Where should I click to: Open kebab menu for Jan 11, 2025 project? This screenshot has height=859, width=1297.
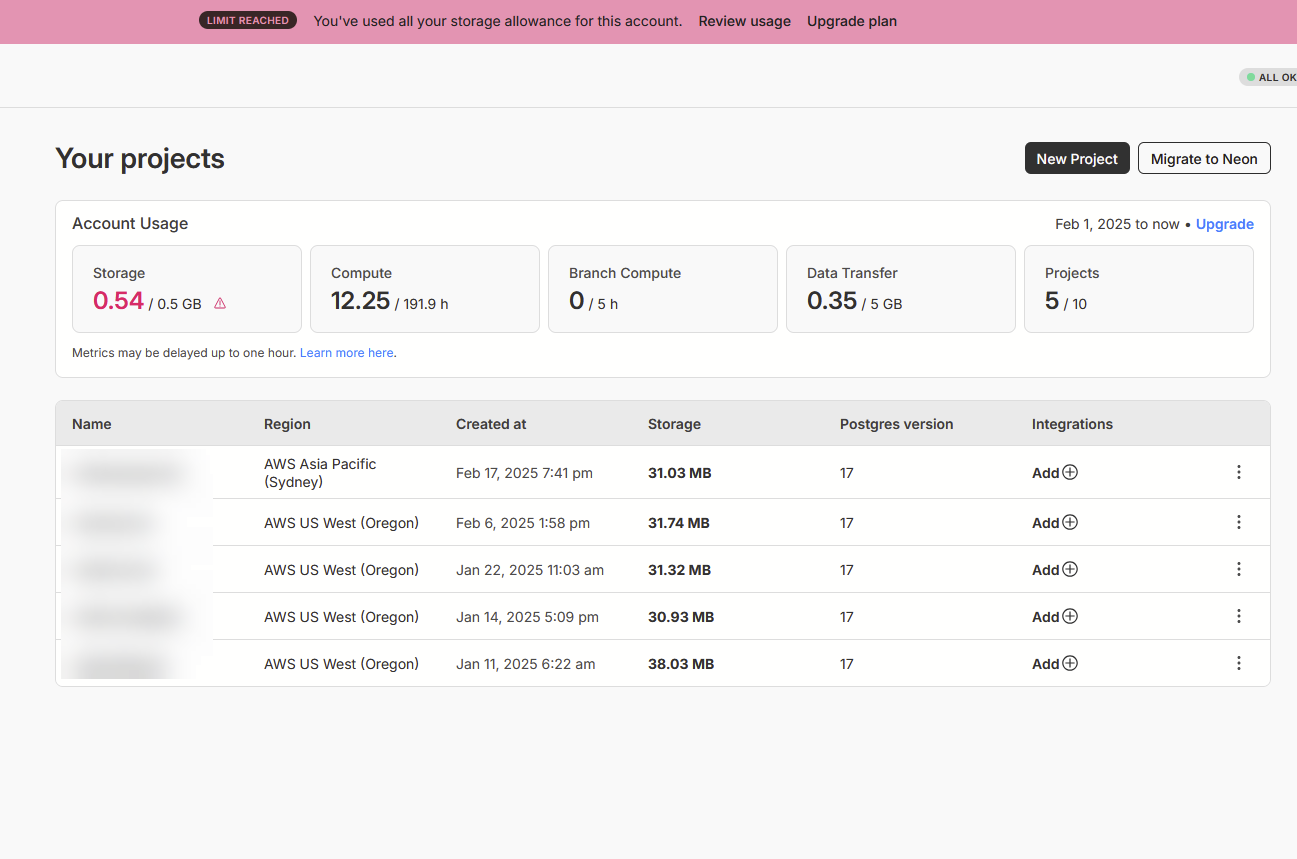tap(1239, 663)
